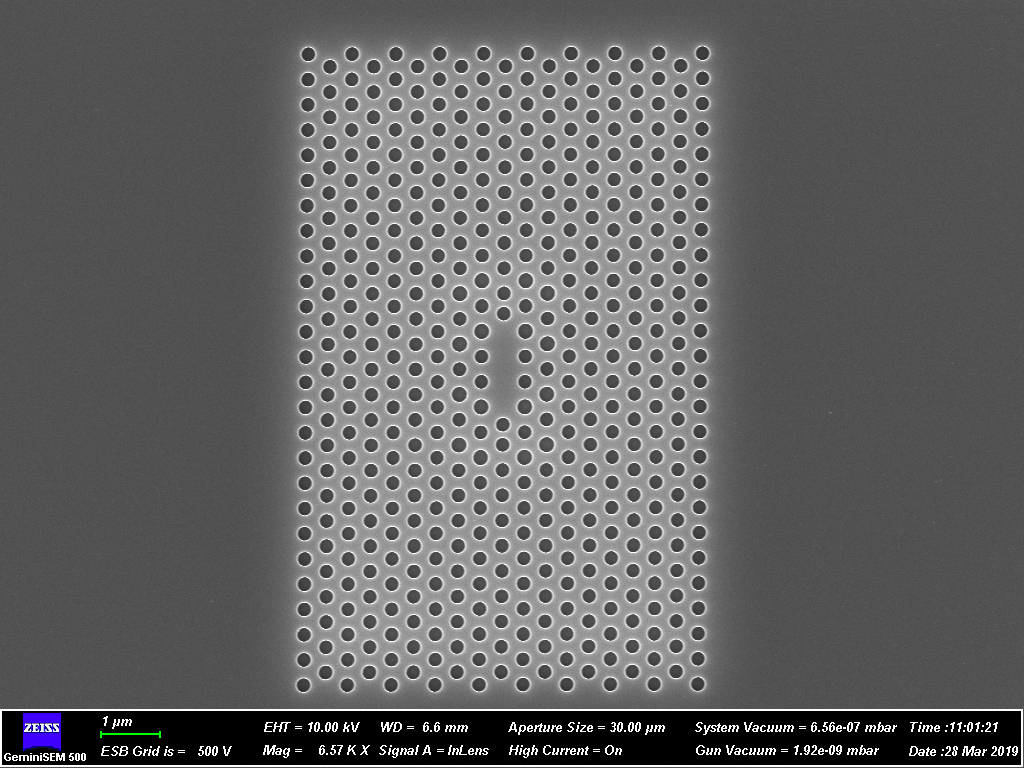The width and height of the screenshot is (1024, 768).
Task: Select the Aperture Size = 30.00 µm readout
Action: [x=586, y=727]
